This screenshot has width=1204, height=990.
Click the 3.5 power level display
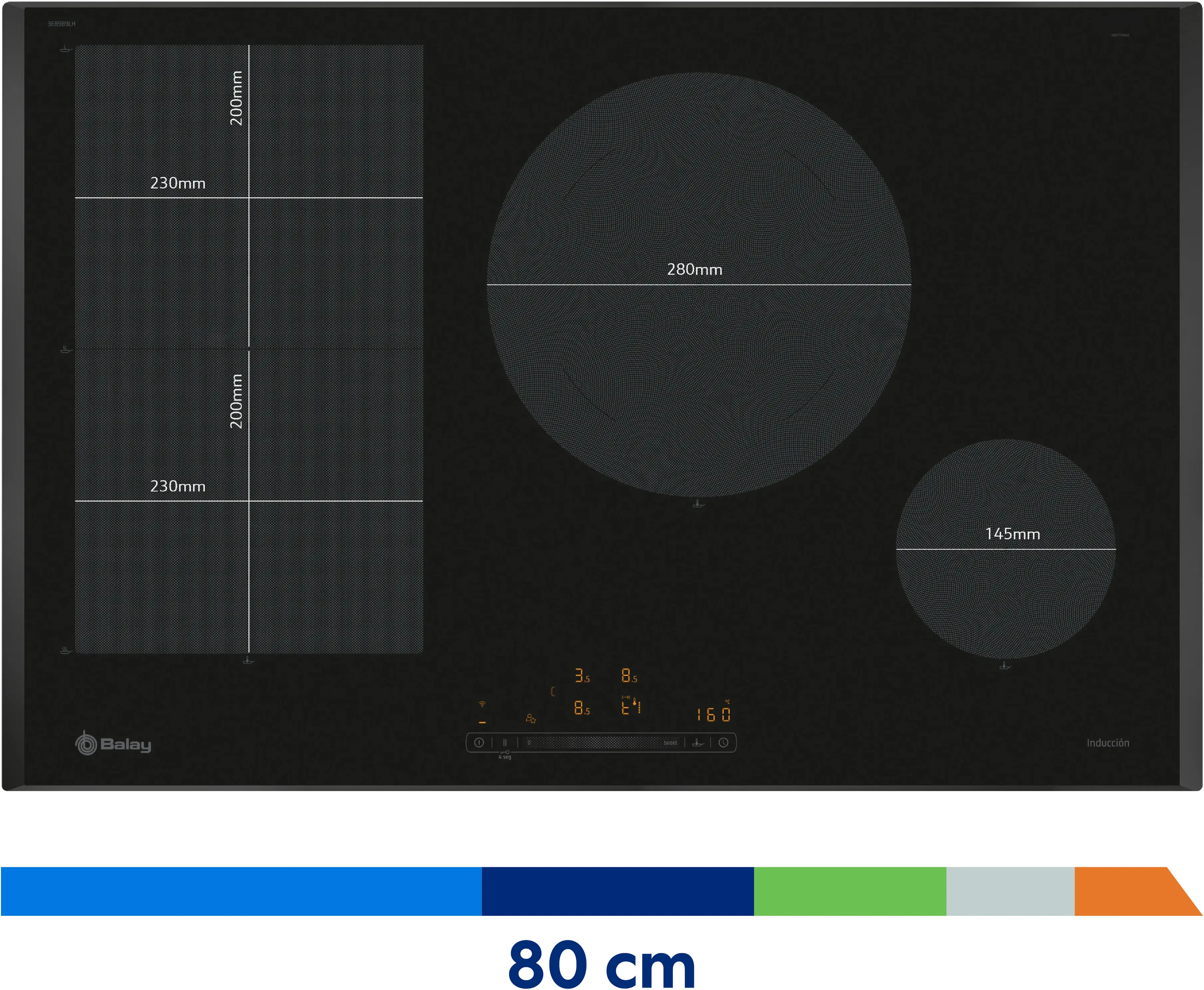[582, 676]
